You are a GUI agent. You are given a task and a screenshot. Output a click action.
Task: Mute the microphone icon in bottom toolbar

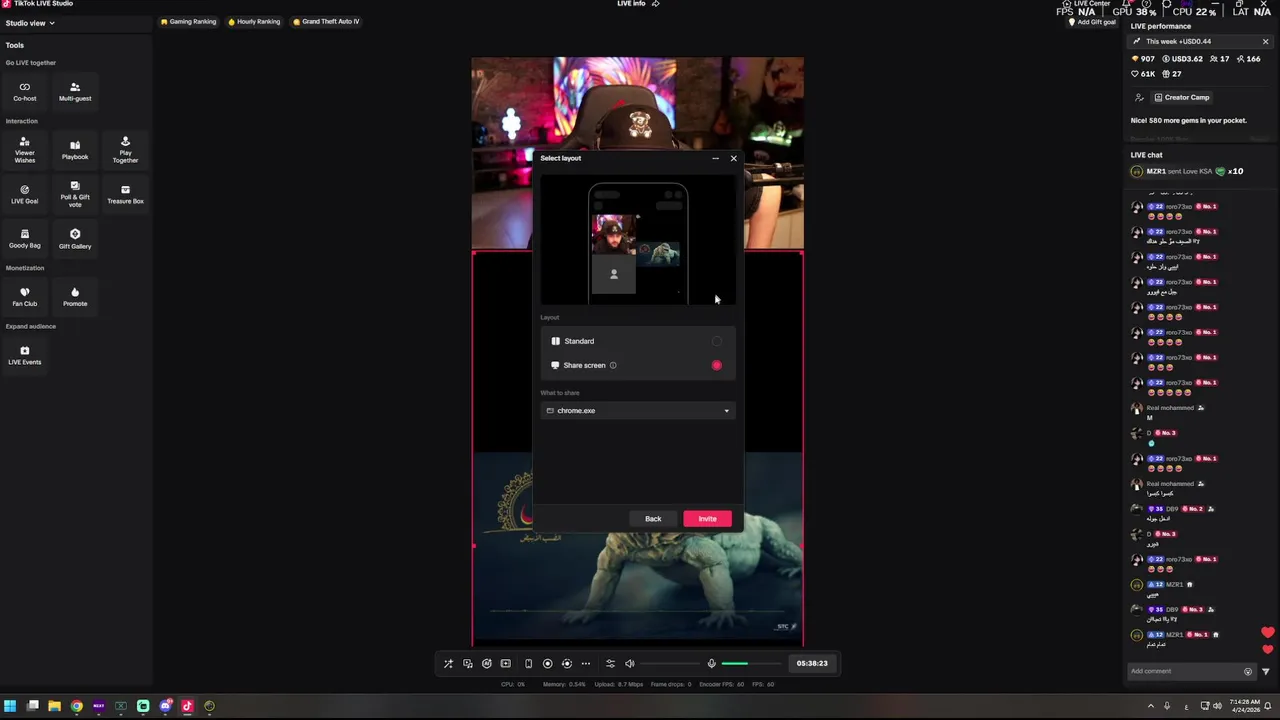[711, 663]
